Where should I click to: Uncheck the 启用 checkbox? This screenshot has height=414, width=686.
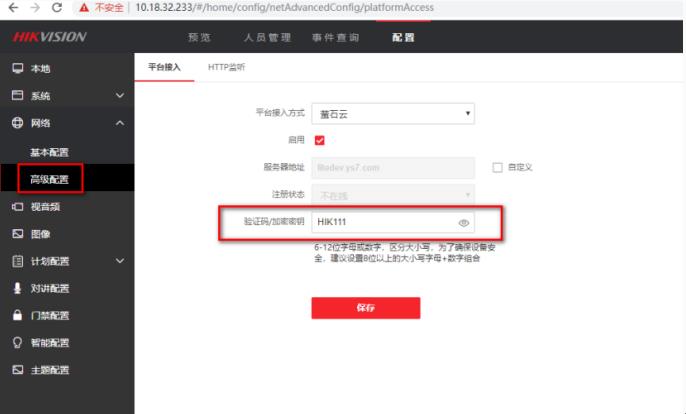(319, 140)
